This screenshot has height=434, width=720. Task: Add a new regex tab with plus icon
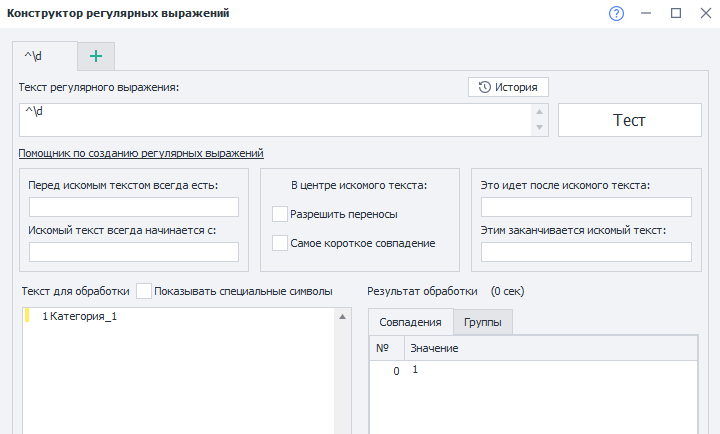pos(96,56)
